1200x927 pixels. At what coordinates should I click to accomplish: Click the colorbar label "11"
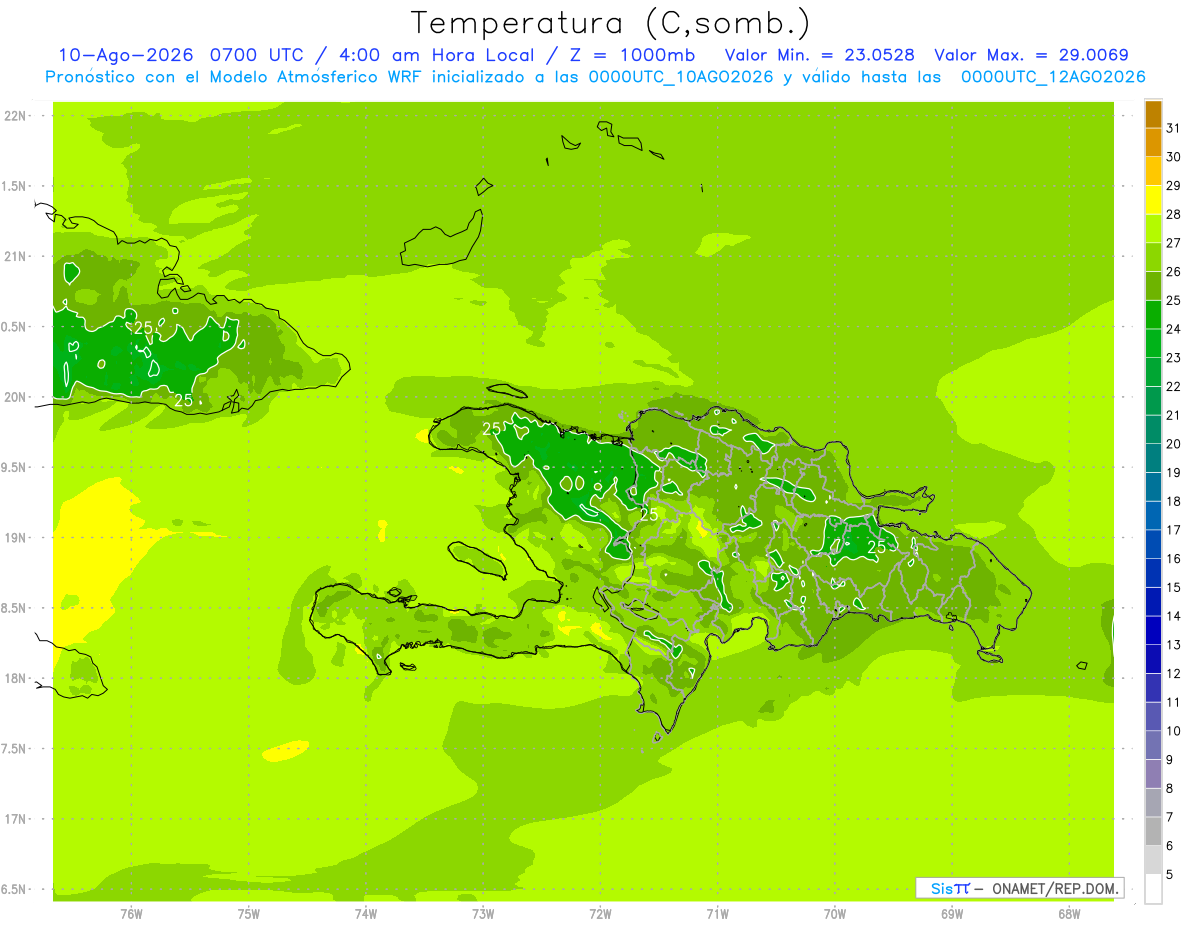coord(1174,702)
